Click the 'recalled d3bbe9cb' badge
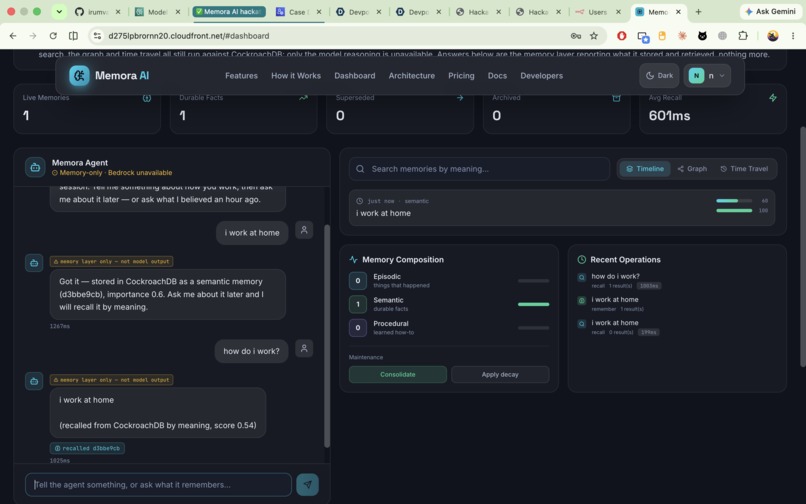The height and width of the screenshot is (504, 806). click(87, 448)
